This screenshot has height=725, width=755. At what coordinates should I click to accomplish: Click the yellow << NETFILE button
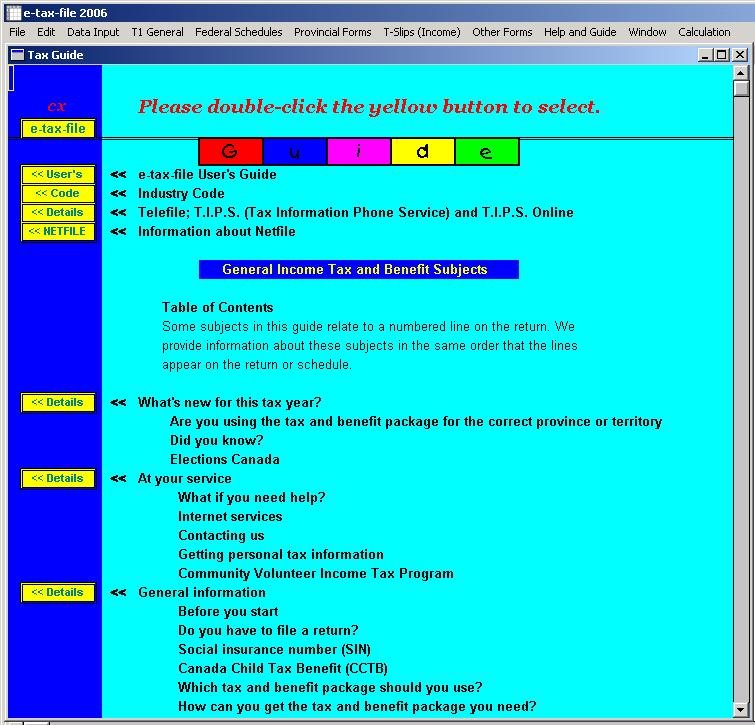coord(58,232)
